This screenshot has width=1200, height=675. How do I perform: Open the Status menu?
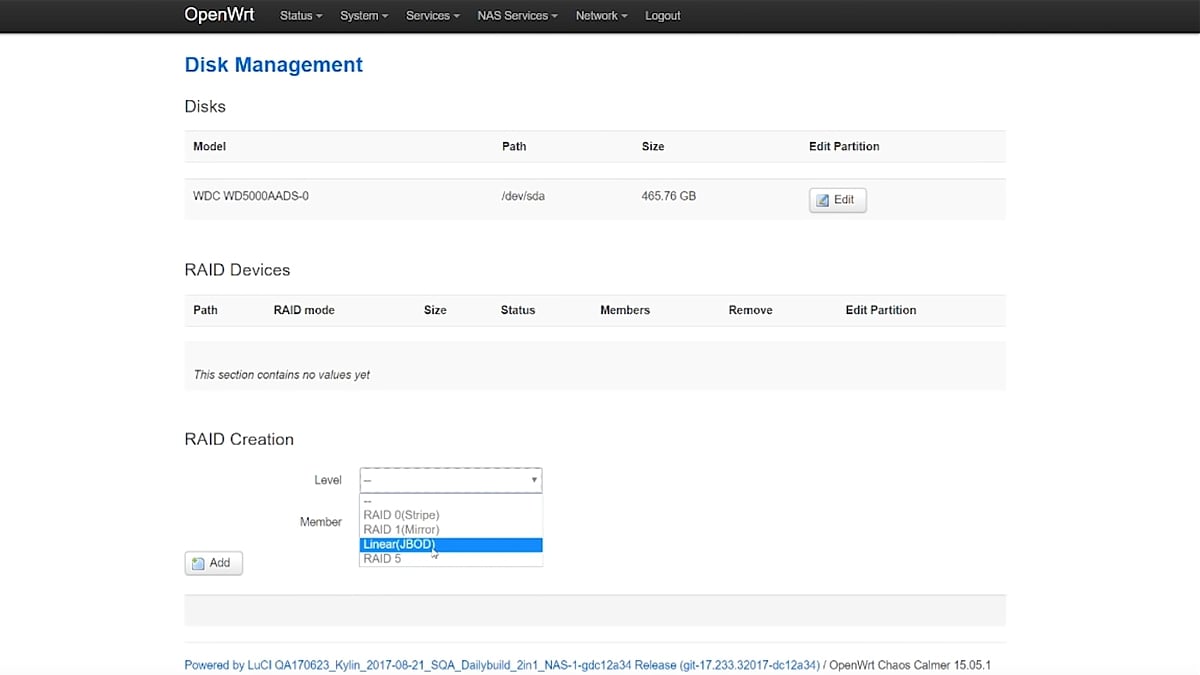[301, 16]
